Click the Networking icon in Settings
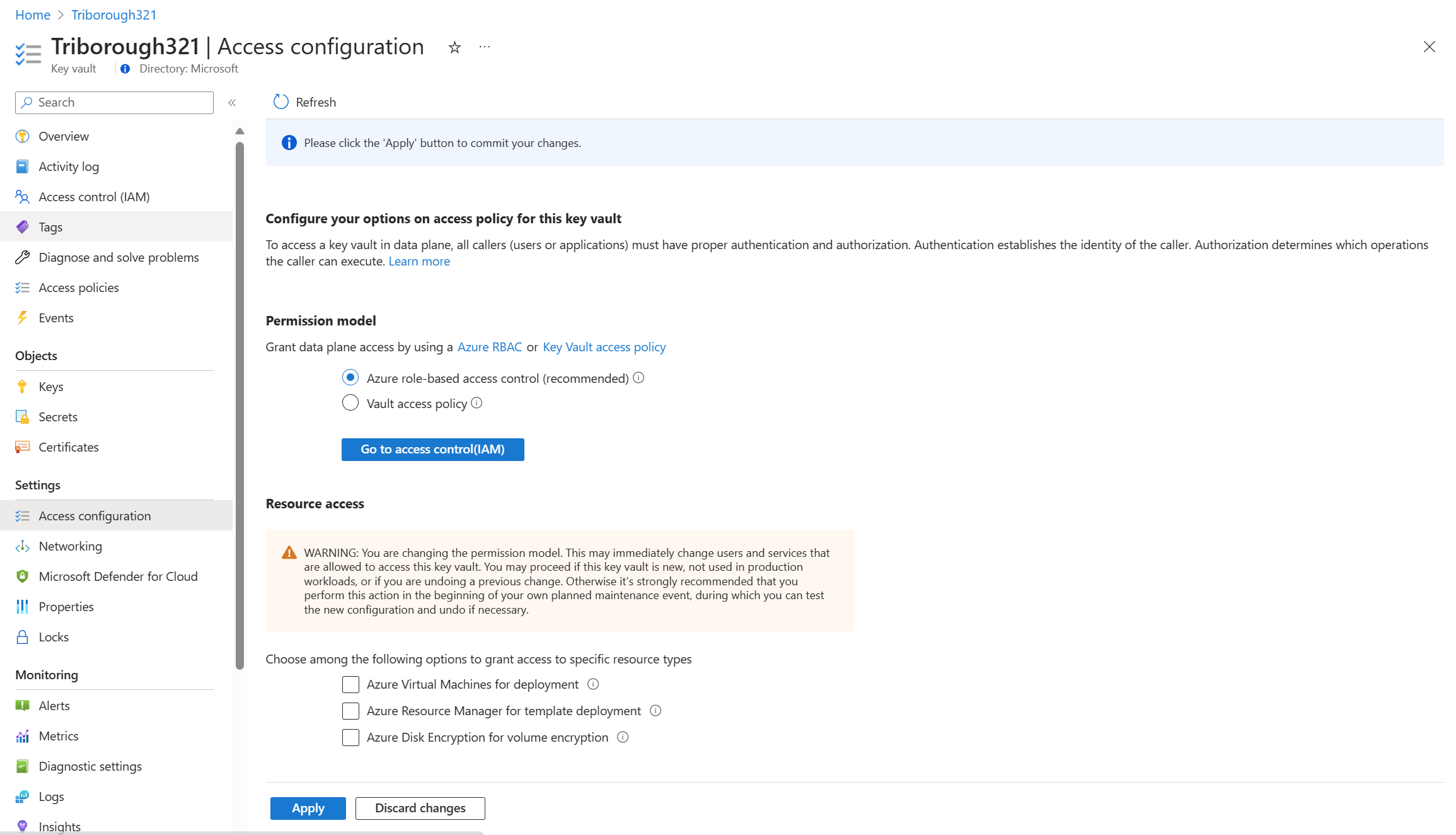1456x835 pixels. click(x=24, y=546)
